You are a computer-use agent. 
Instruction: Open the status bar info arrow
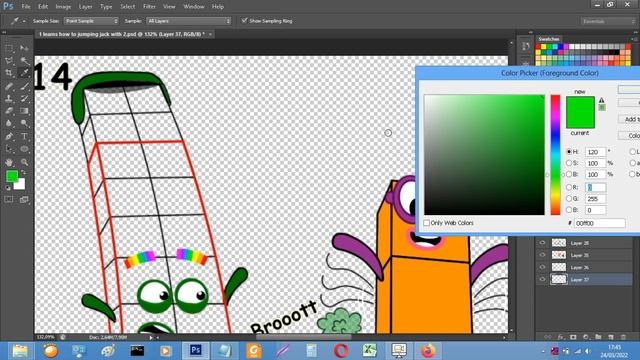151,338
